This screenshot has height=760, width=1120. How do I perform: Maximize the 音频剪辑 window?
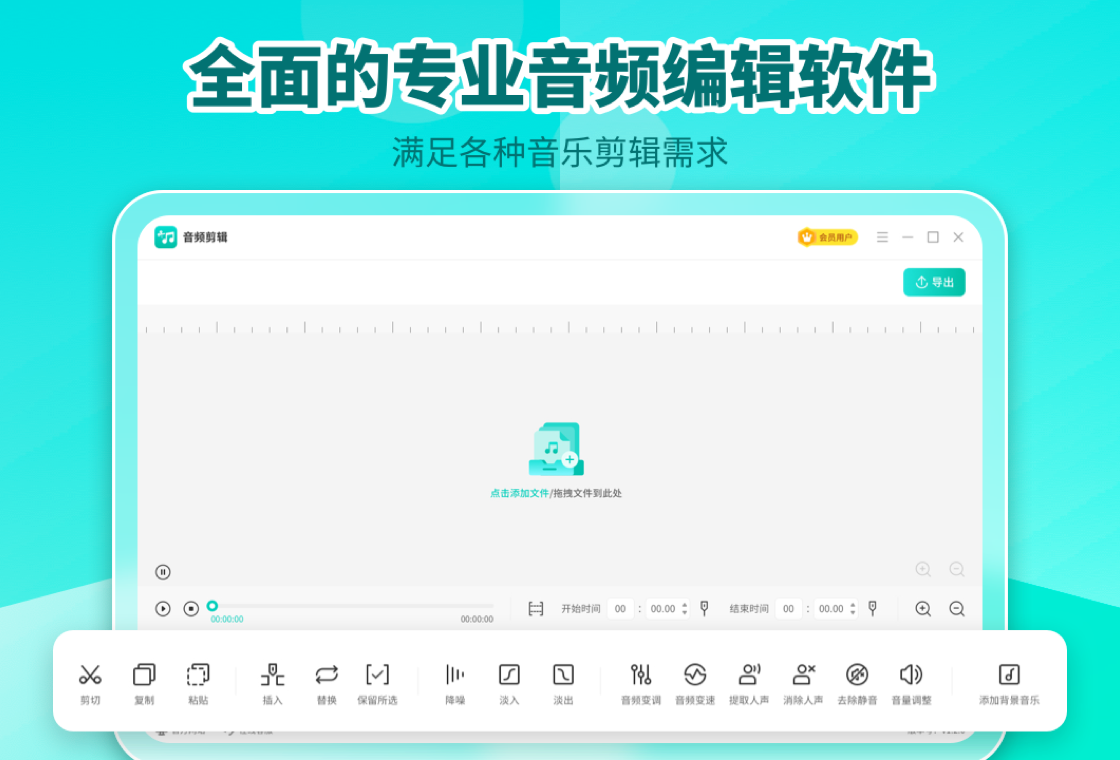click(933, 237)
